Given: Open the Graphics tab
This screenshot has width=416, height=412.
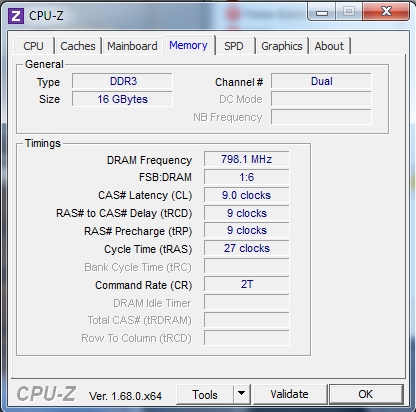Looking at the screenshot, I should pyautogui.click(x=282, y=46).
